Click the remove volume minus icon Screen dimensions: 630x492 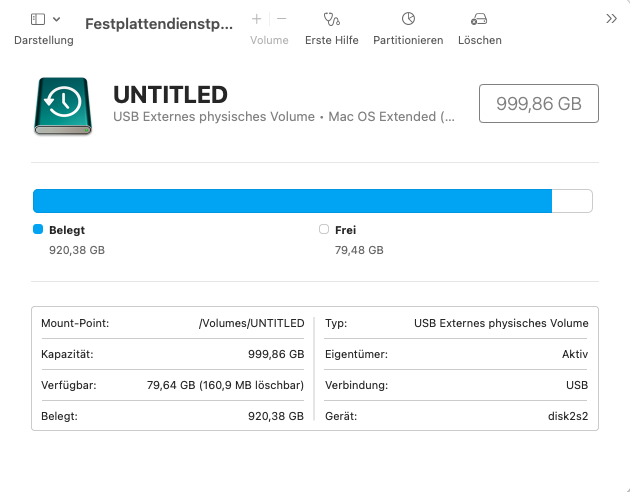(281, 19)
